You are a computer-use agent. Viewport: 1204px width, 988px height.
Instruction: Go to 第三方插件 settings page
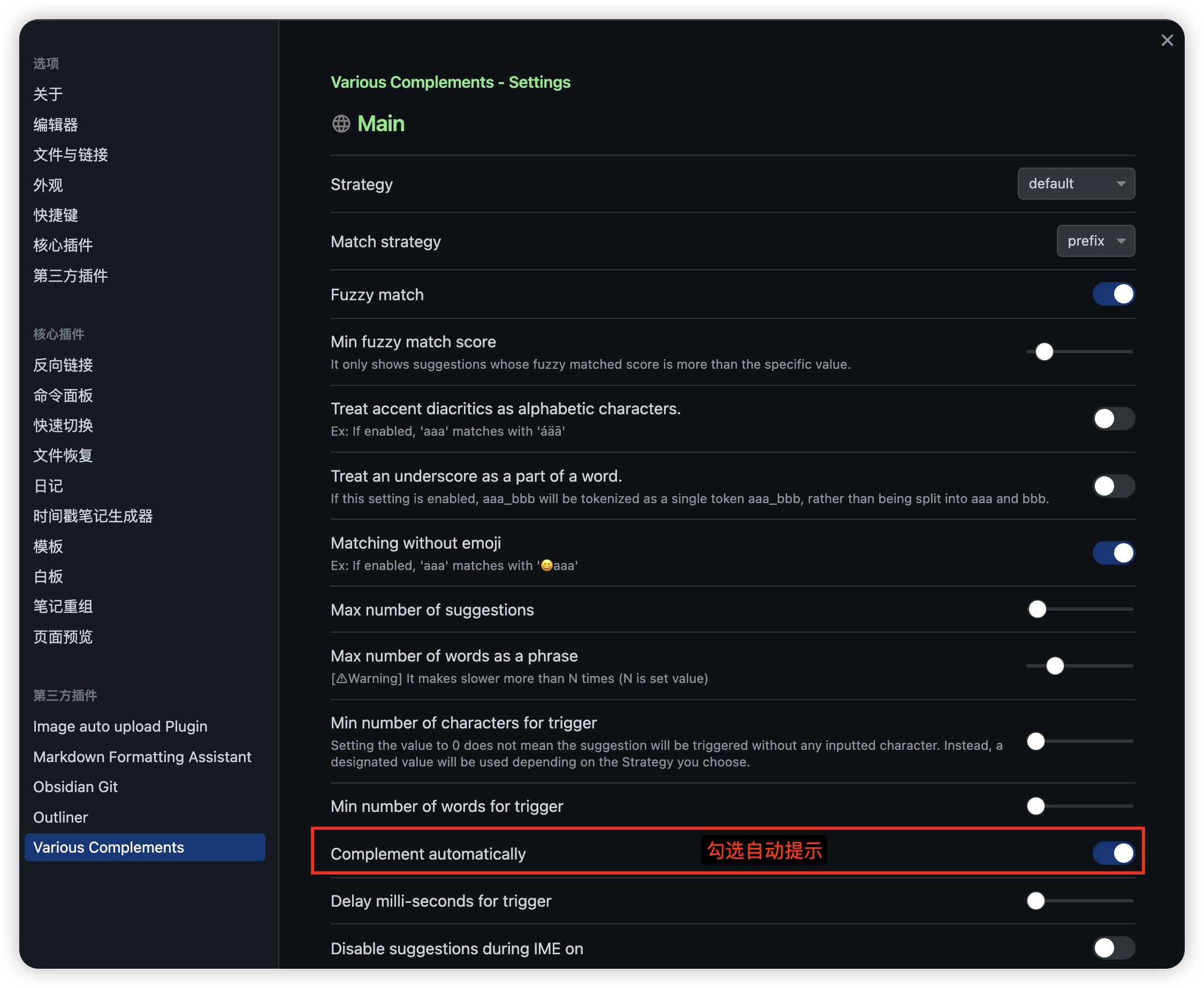70,276
